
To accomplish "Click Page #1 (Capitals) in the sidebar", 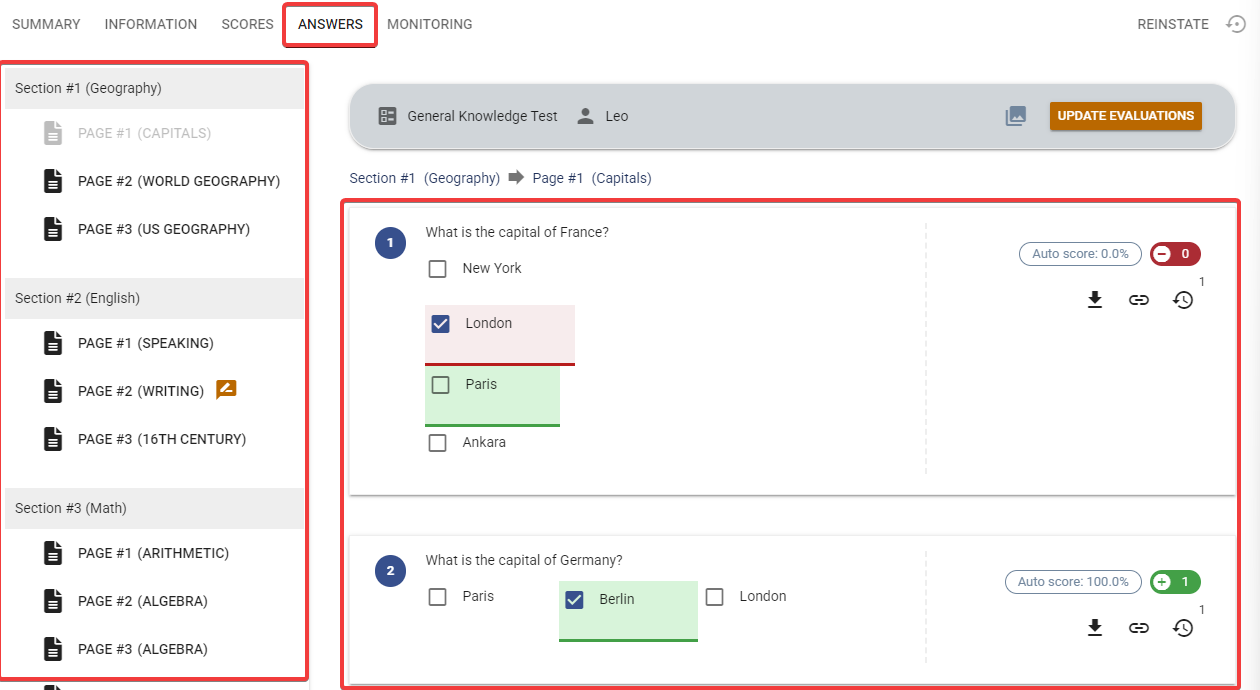I will click(145, 133).
